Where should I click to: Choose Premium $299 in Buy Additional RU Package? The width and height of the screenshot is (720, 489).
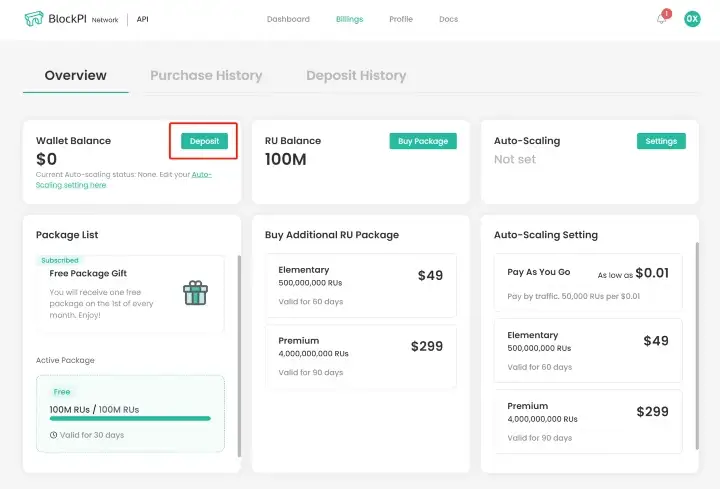pos(361,356)
